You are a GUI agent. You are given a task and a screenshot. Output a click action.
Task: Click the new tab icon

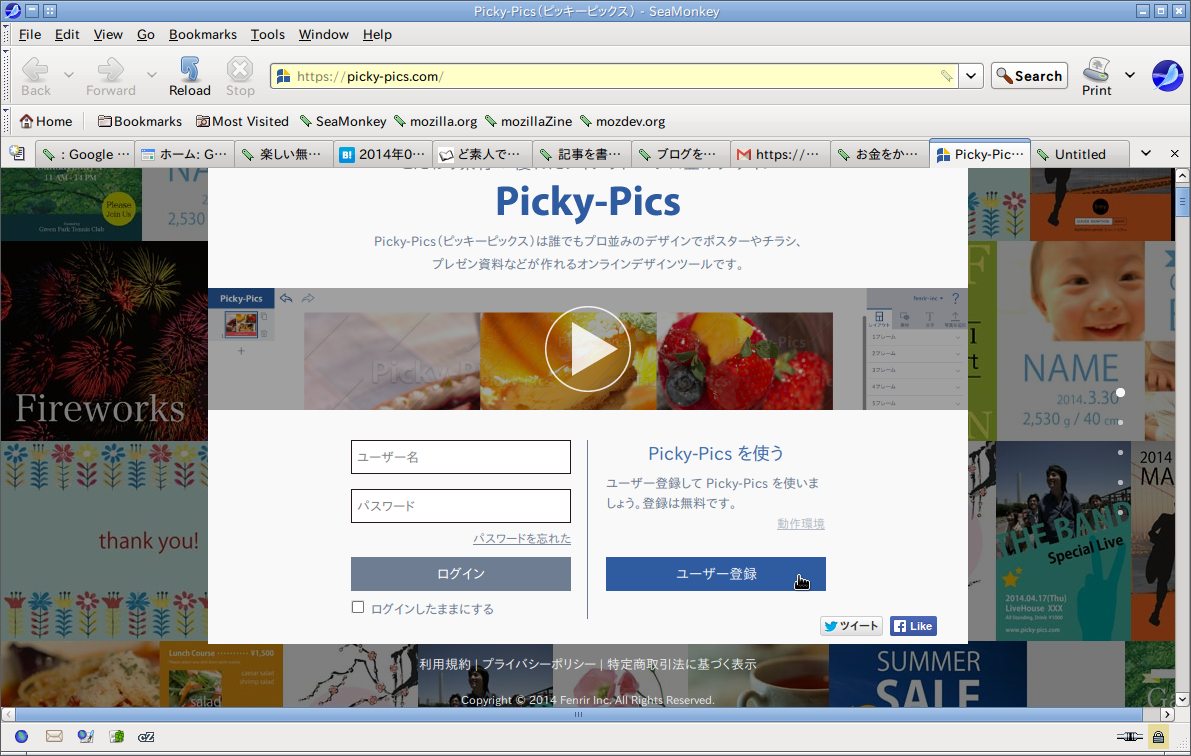tap(17, 153)
